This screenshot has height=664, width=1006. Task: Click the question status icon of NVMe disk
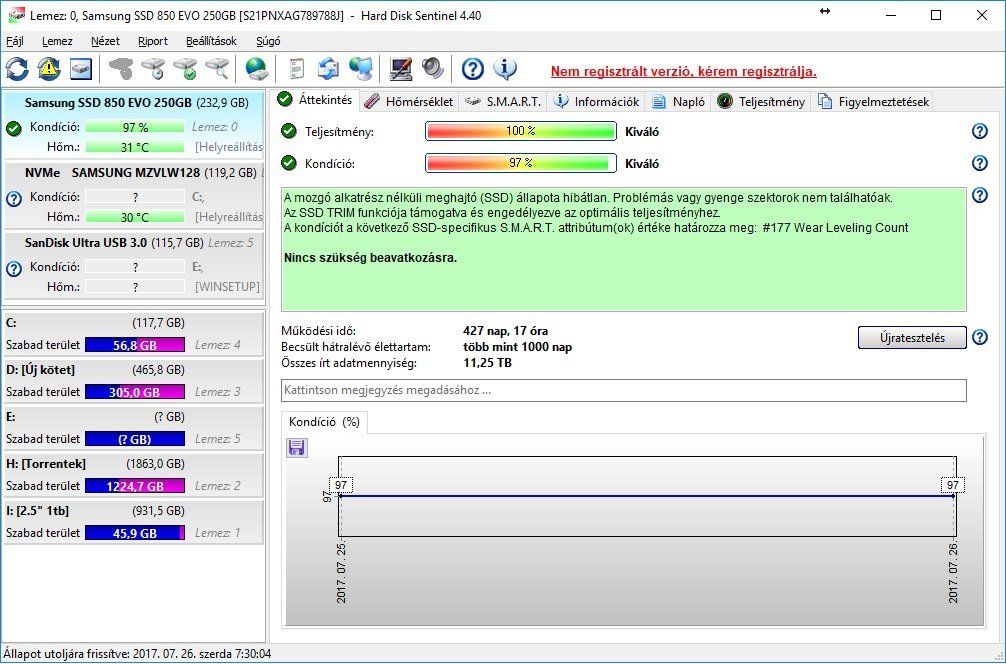pyautogui.click(x=14, y=199)
